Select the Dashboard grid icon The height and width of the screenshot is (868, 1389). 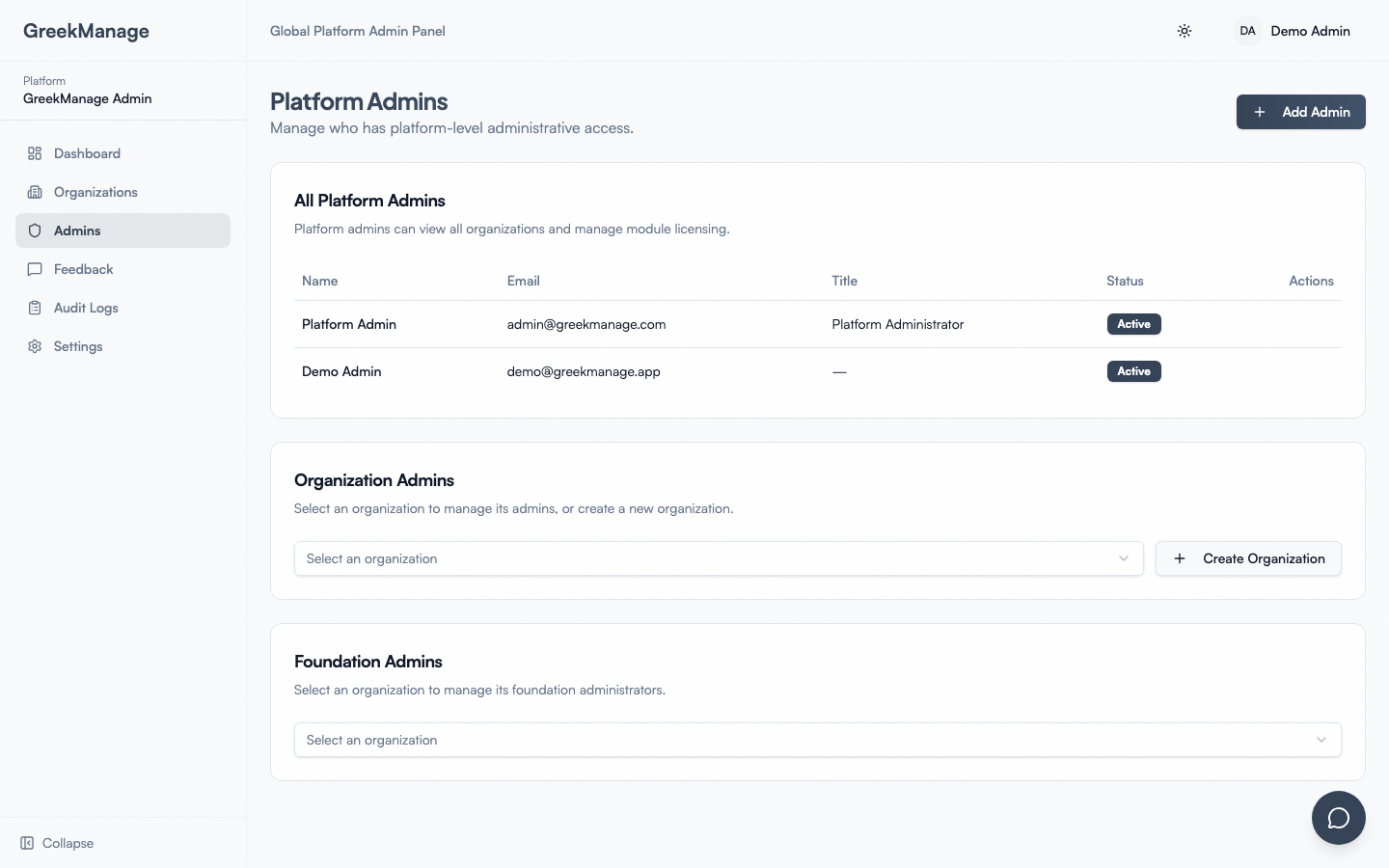coord(35,153)
